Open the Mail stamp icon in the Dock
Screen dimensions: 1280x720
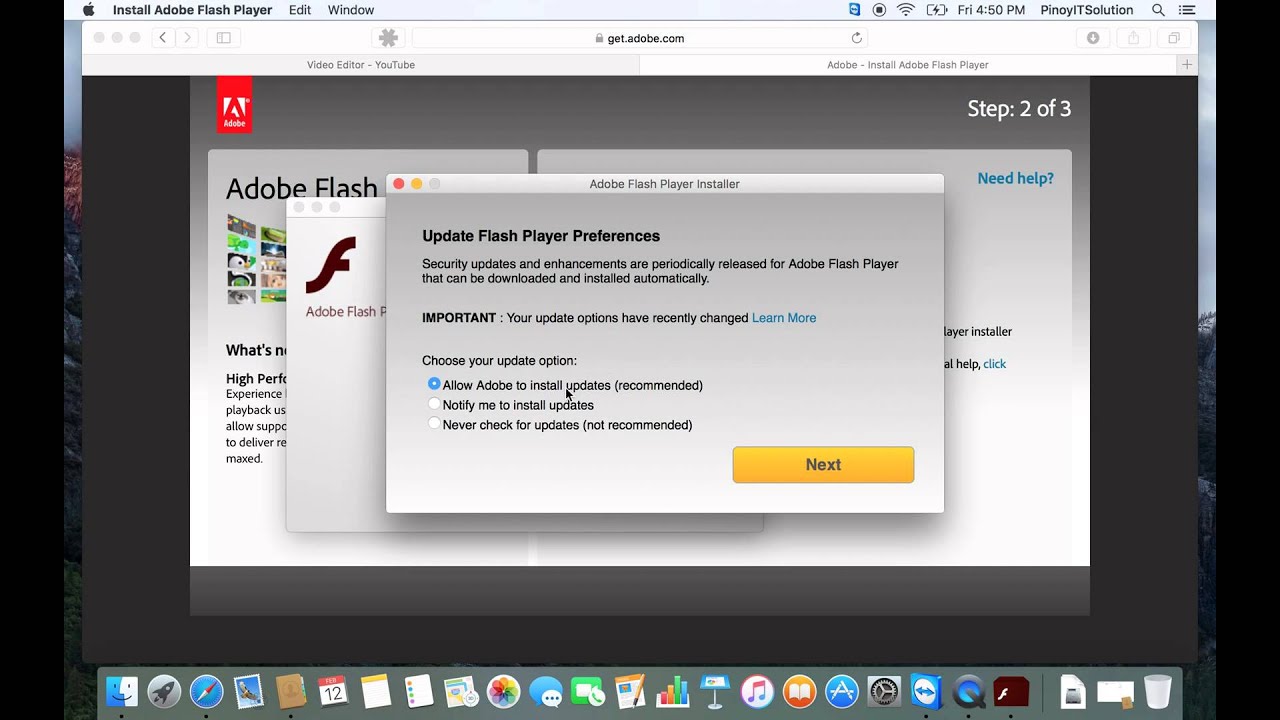tap(249, 691)
